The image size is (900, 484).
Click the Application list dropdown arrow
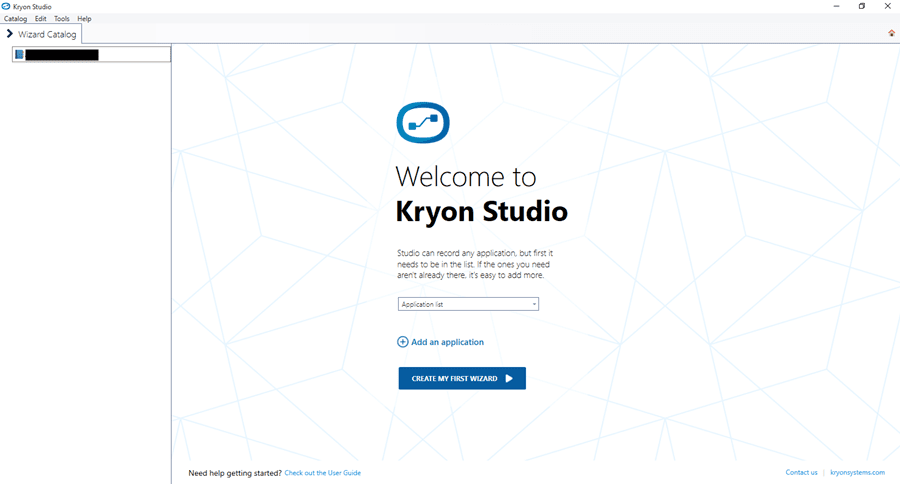(534, 304)
